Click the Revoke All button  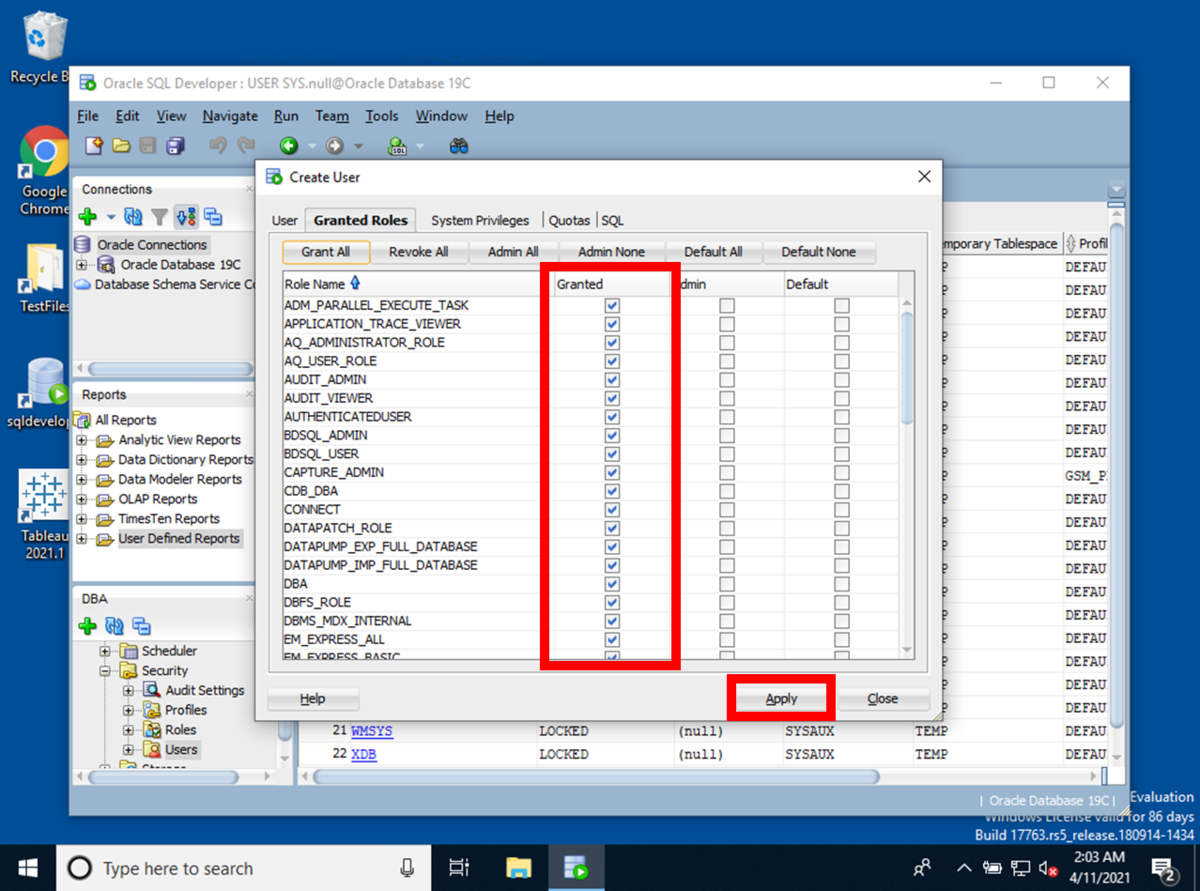point(418,252)
